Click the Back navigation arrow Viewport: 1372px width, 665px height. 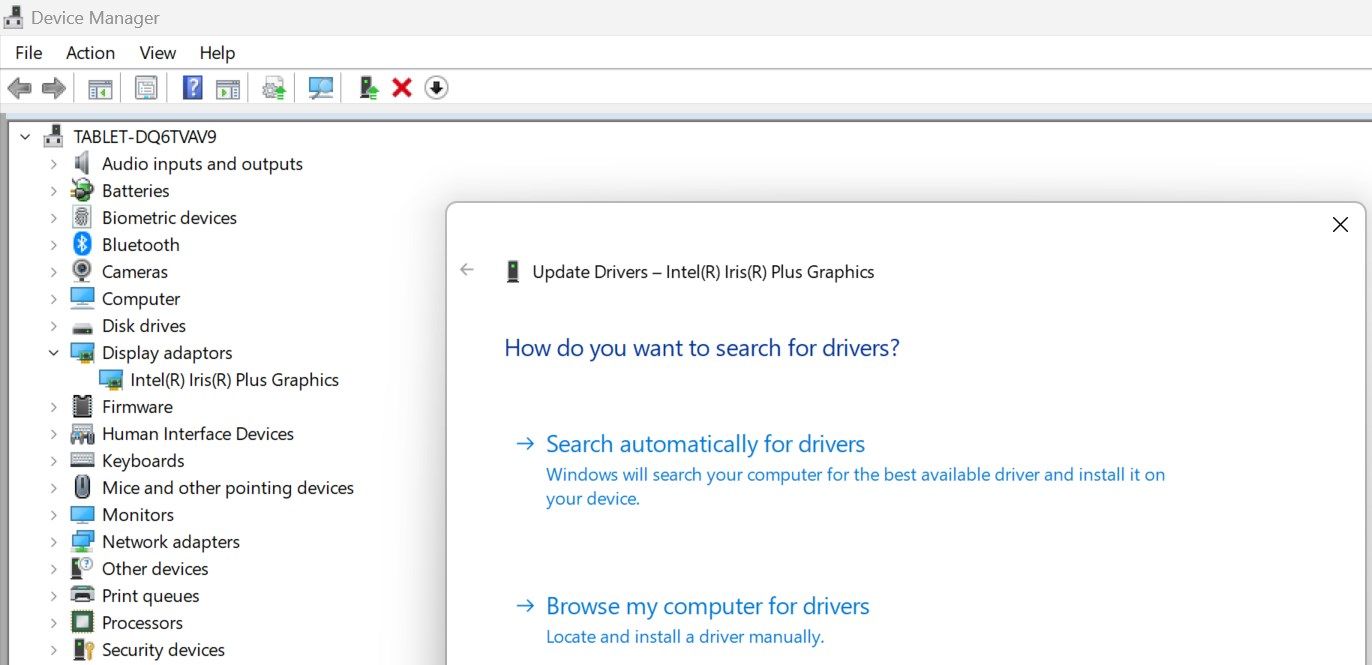(x=19, y=87)
